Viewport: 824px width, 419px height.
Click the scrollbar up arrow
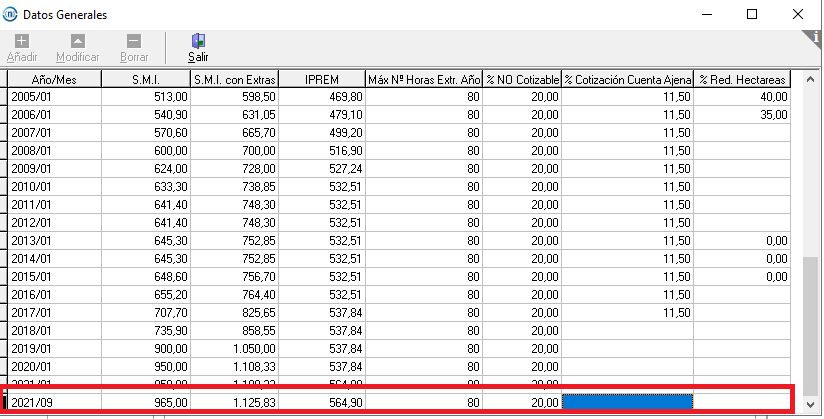tap(811, 79)
